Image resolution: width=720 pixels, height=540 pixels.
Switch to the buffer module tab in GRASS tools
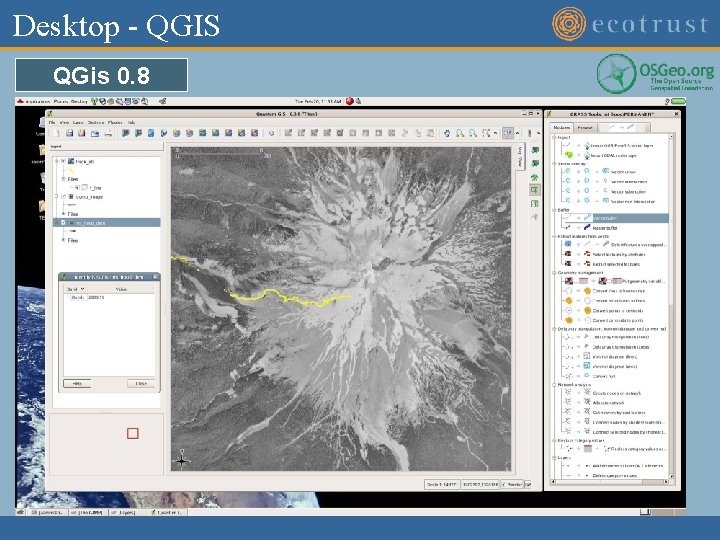[x=623, y=127]
